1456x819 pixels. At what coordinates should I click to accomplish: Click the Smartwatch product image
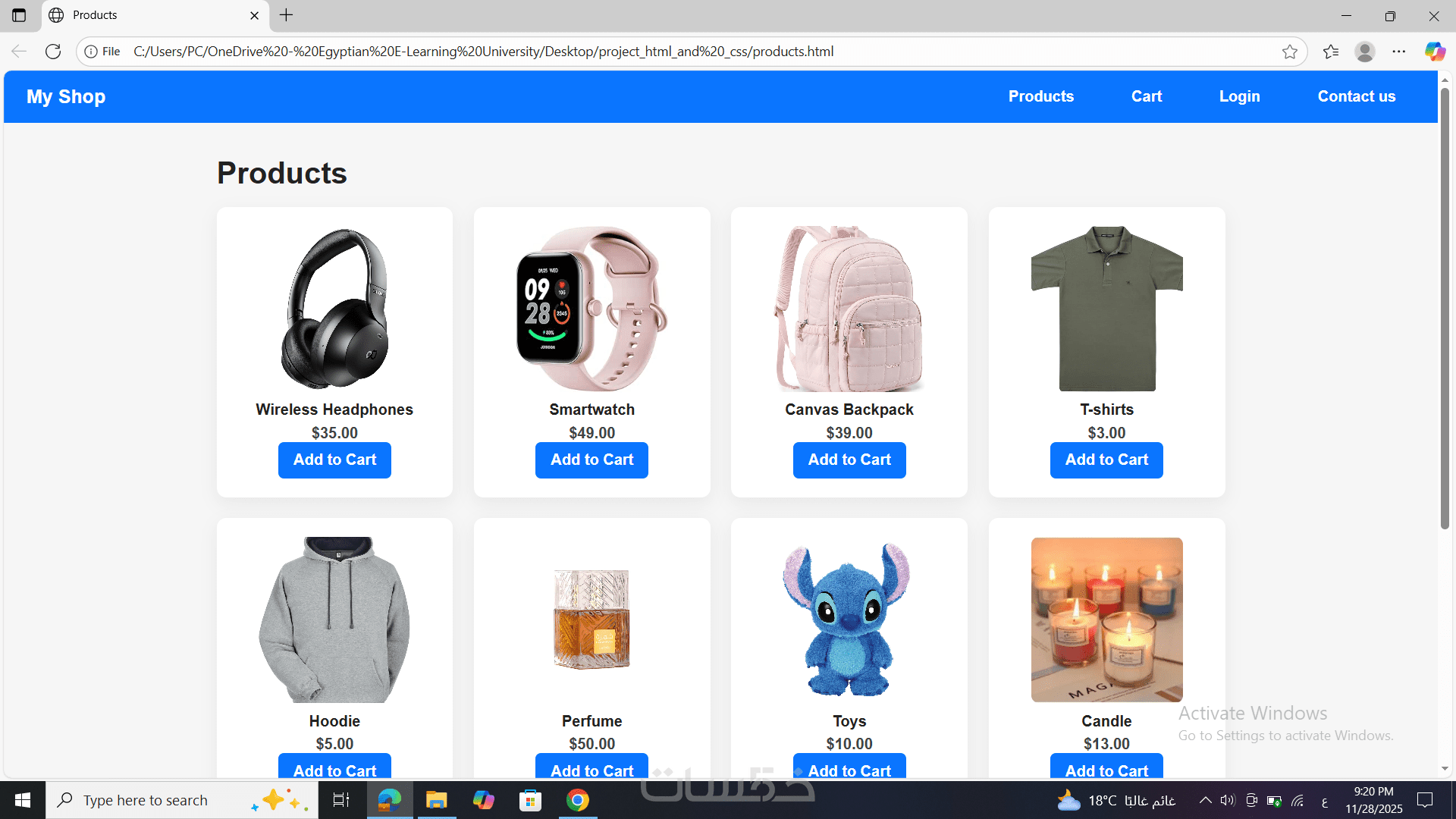pos(591,309)
